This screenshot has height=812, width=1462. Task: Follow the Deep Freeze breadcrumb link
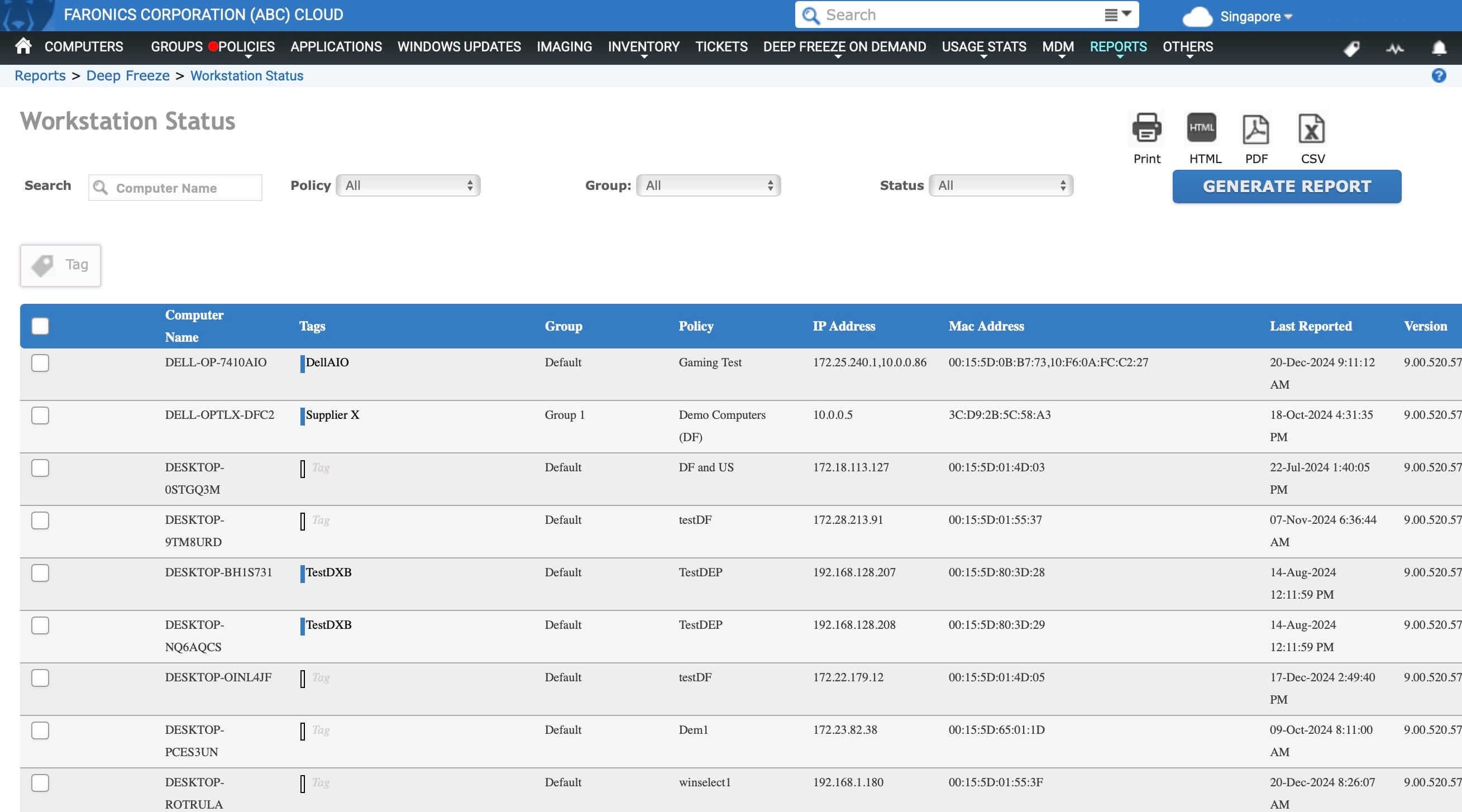128,75
